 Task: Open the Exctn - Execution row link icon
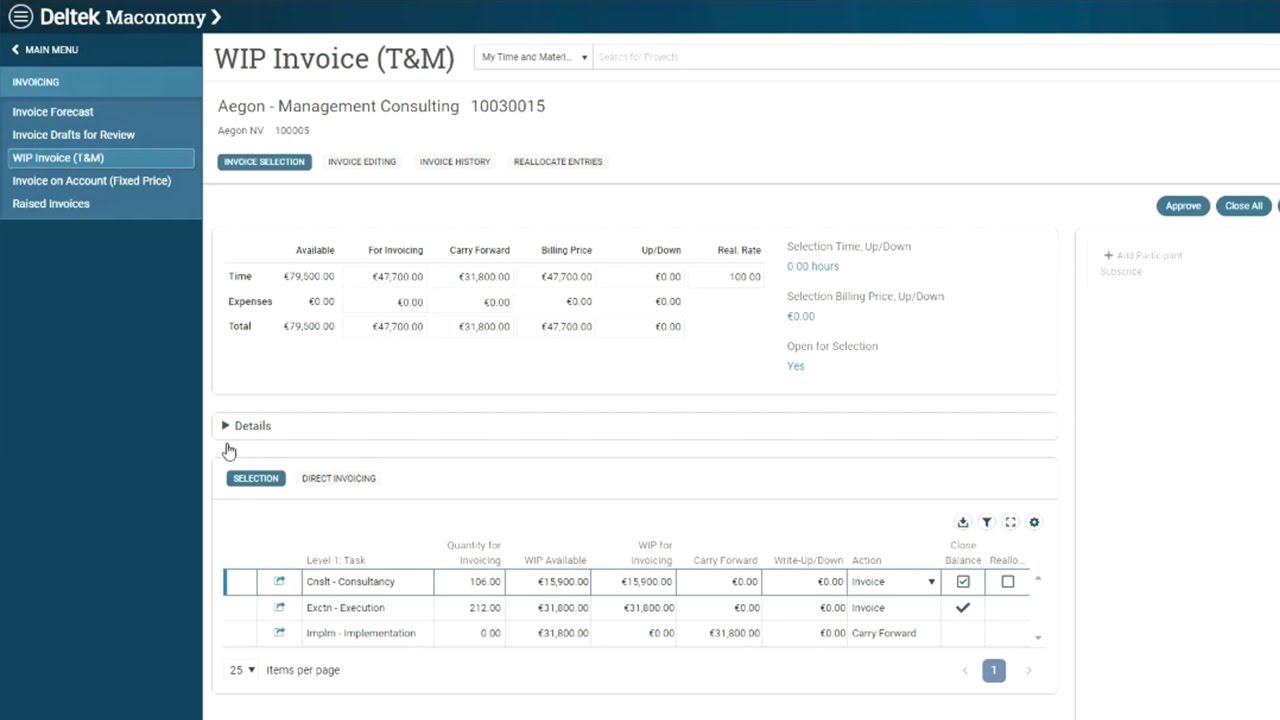pyautogui.click(x=280, y=607)
